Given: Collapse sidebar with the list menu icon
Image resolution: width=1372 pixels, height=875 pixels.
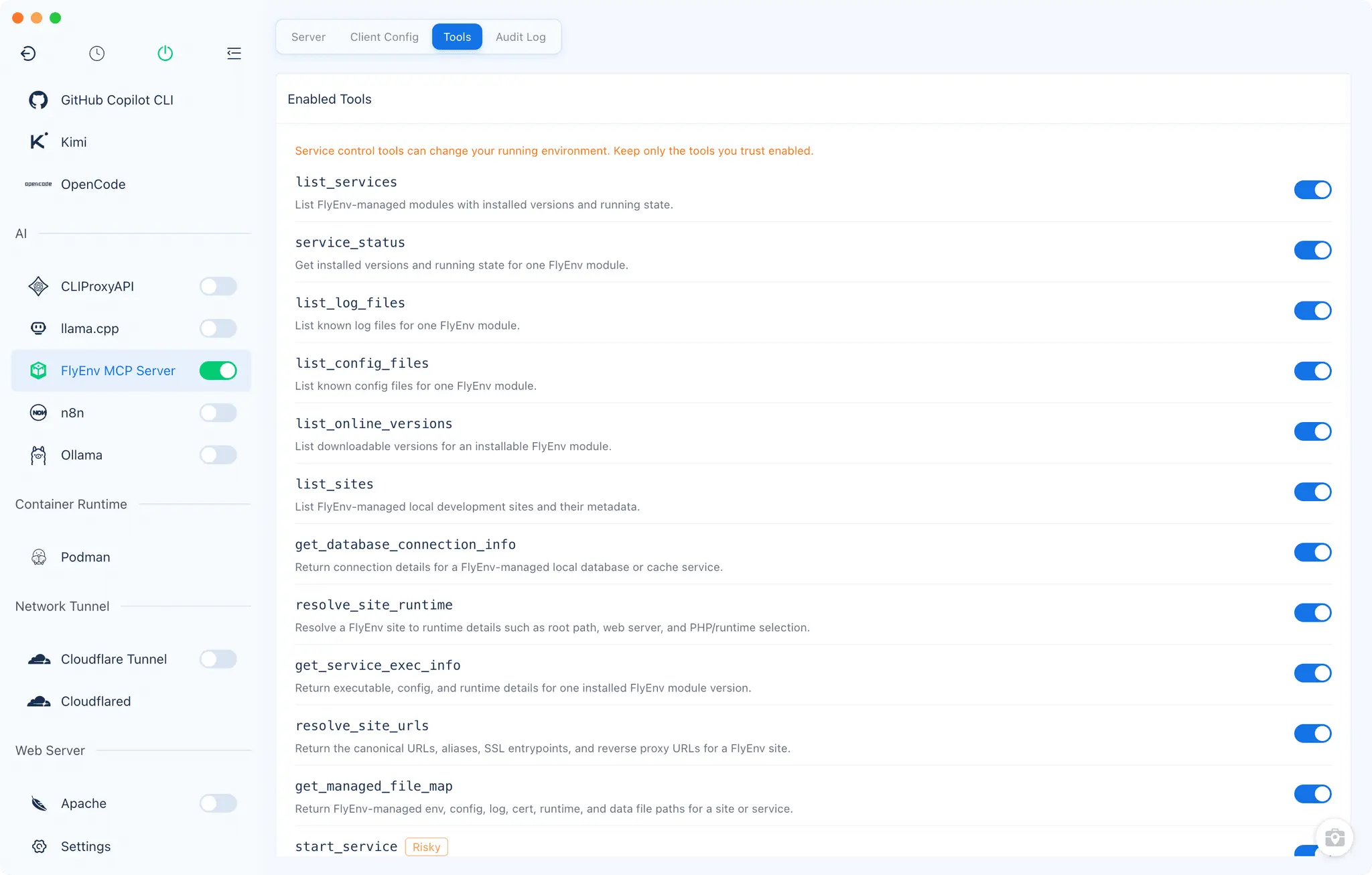Looking at the screenshot, I should point(234,54).
